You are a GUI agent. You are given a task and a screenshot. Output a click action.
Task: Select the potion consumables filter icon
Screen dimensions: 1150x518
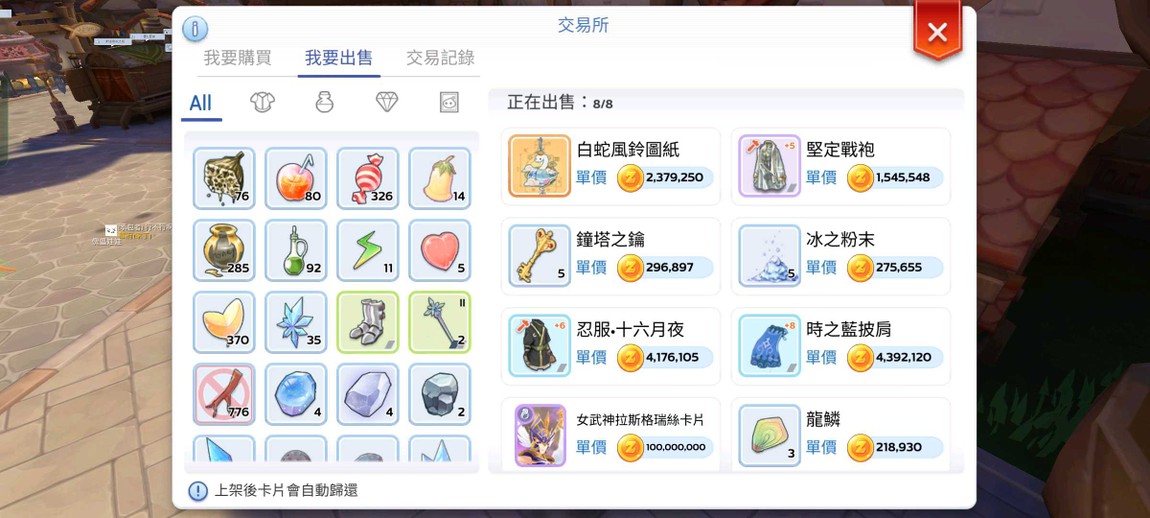[324, 102]
